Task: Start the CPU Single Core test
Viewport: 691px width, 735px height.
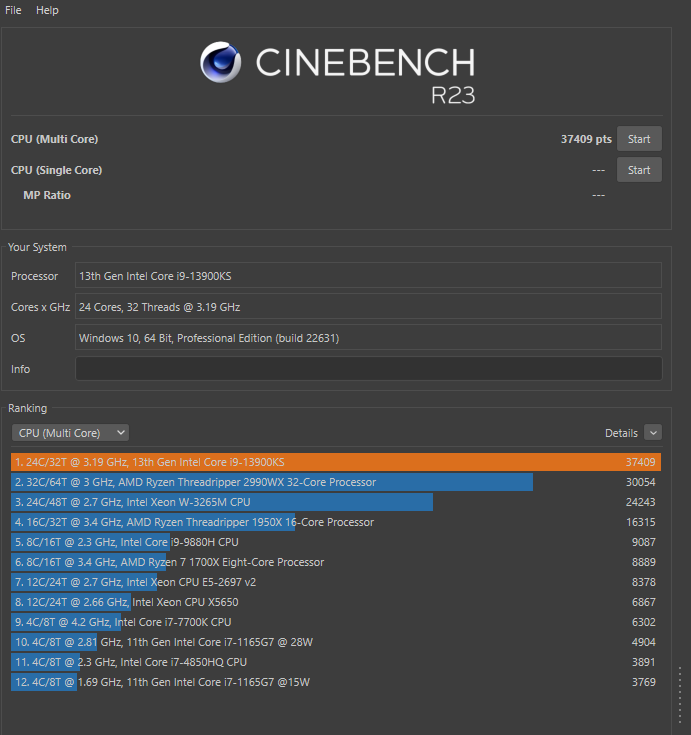Action: click(639, 170)
